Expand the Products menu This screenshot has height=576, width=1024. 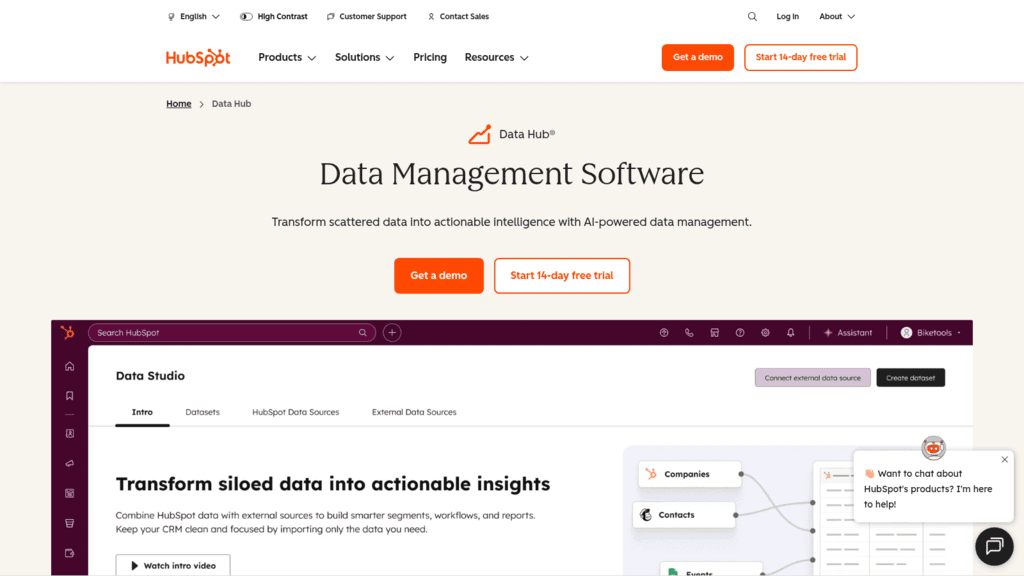pos(287,57)
